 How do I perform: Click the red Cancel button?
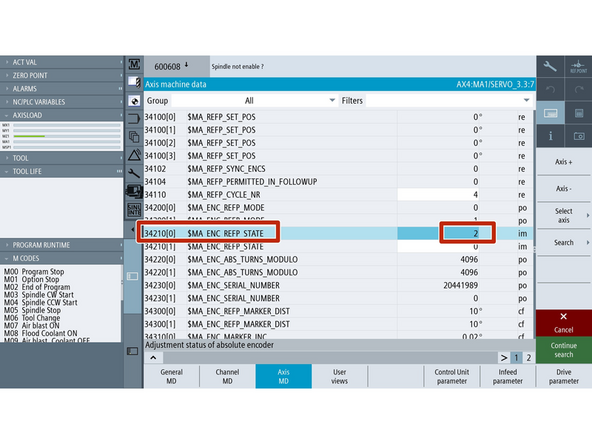pos(564,323)
